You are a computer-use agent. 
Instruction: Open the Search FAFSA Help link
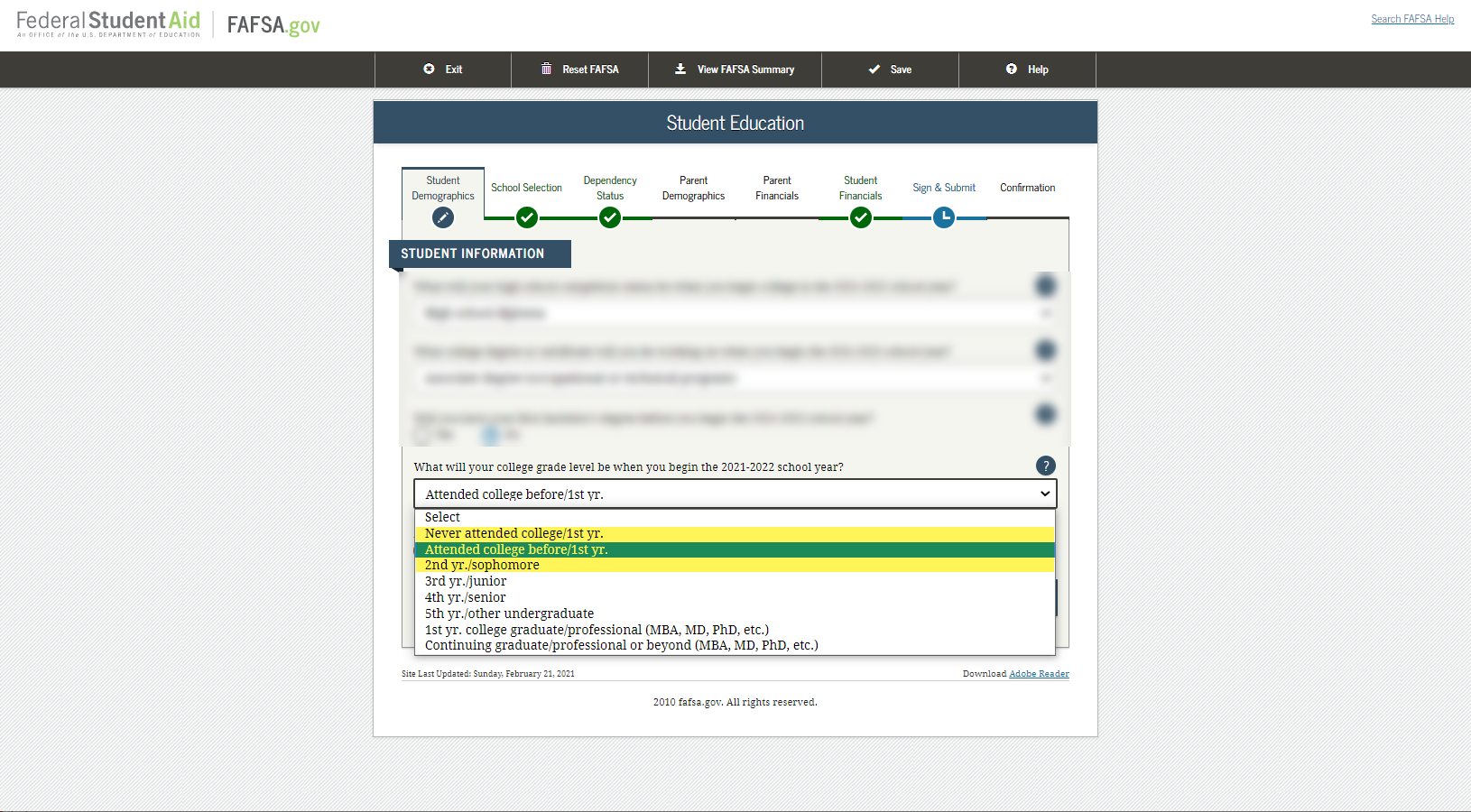point(1412,19)
